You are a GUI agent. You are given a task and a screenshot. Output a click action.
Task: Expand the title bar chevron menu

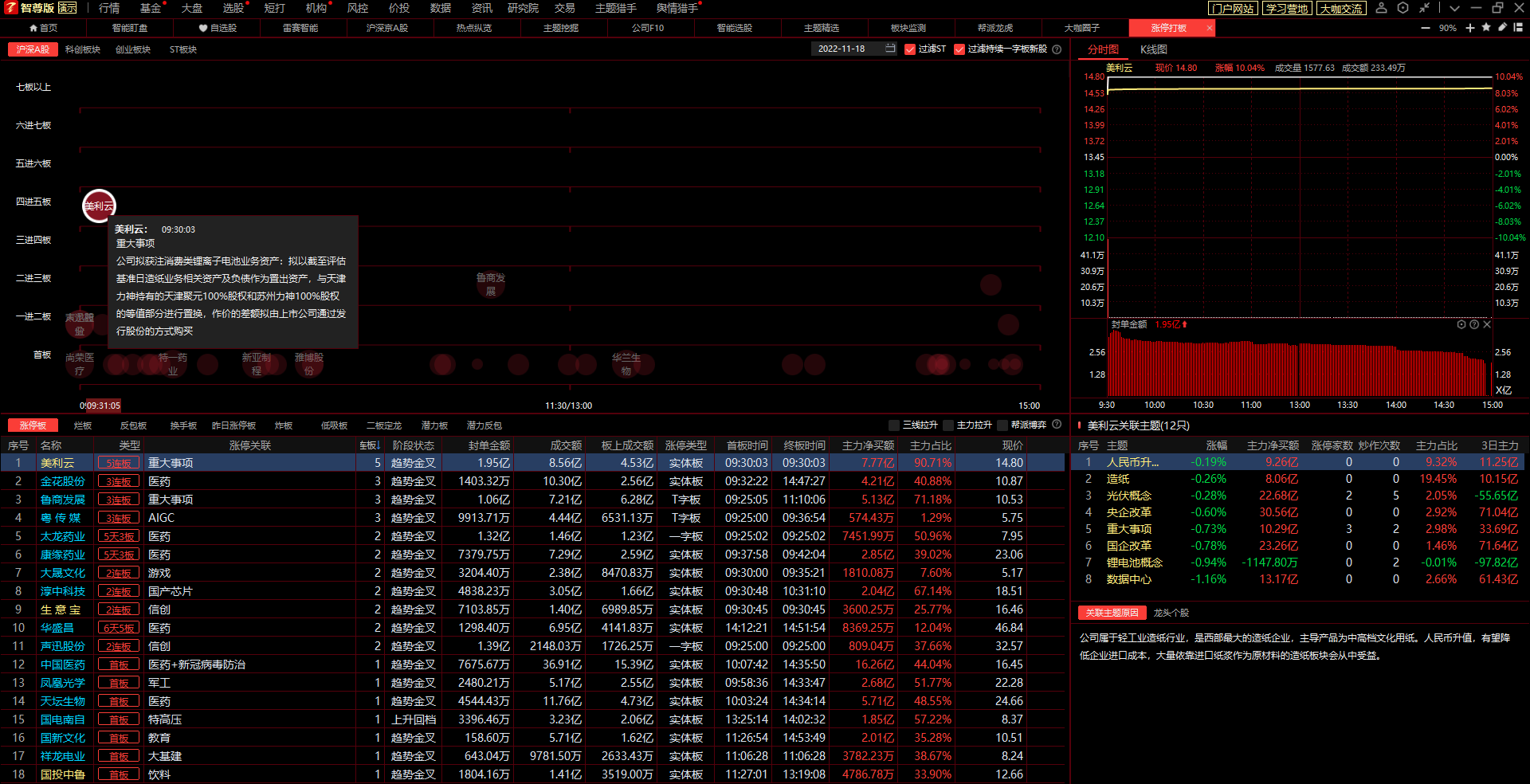tap(1454, 8)
